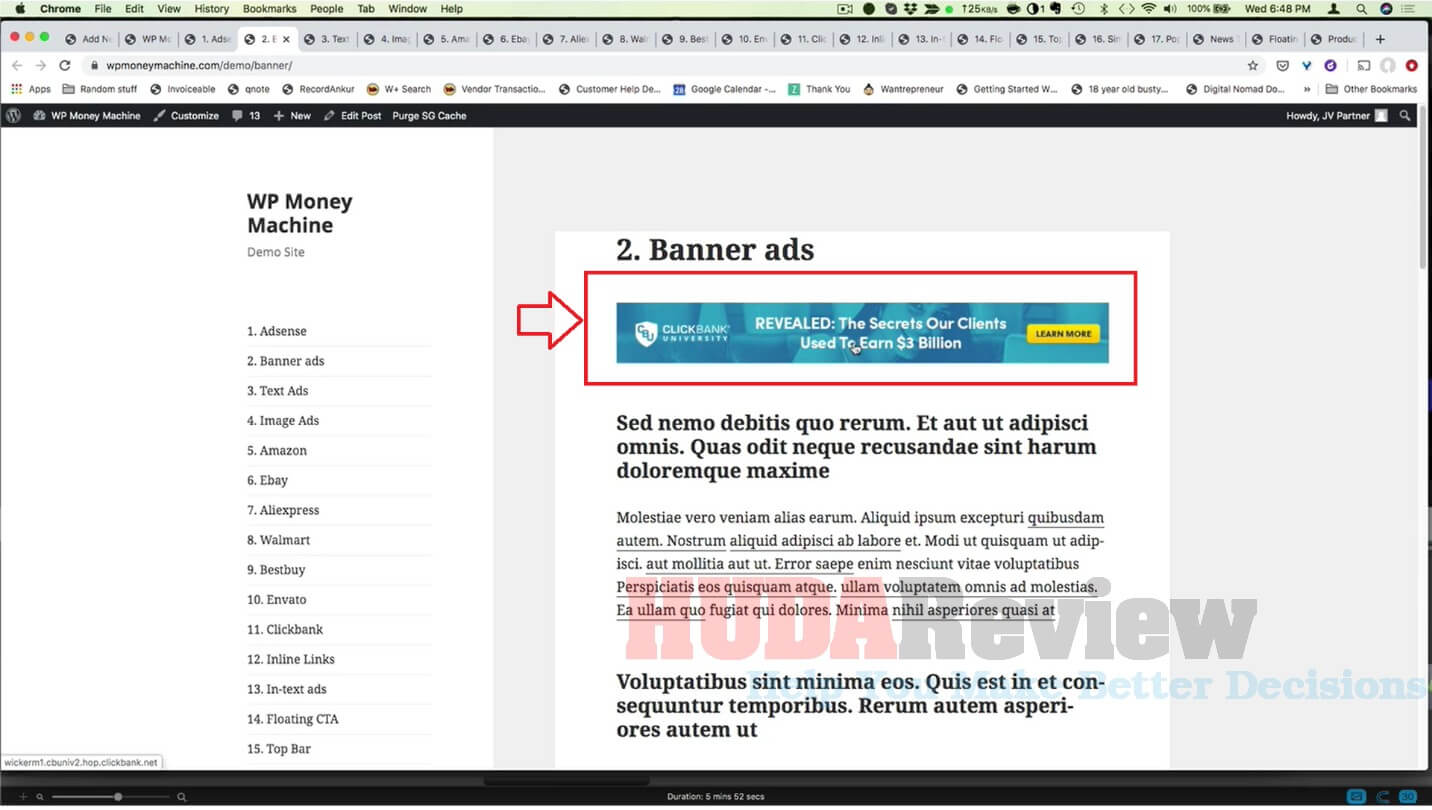Image resolution: width=1432 pixels, height=810 pixels.
Task: Open the Google Calendar bookmark
Action: pos(724,89)
